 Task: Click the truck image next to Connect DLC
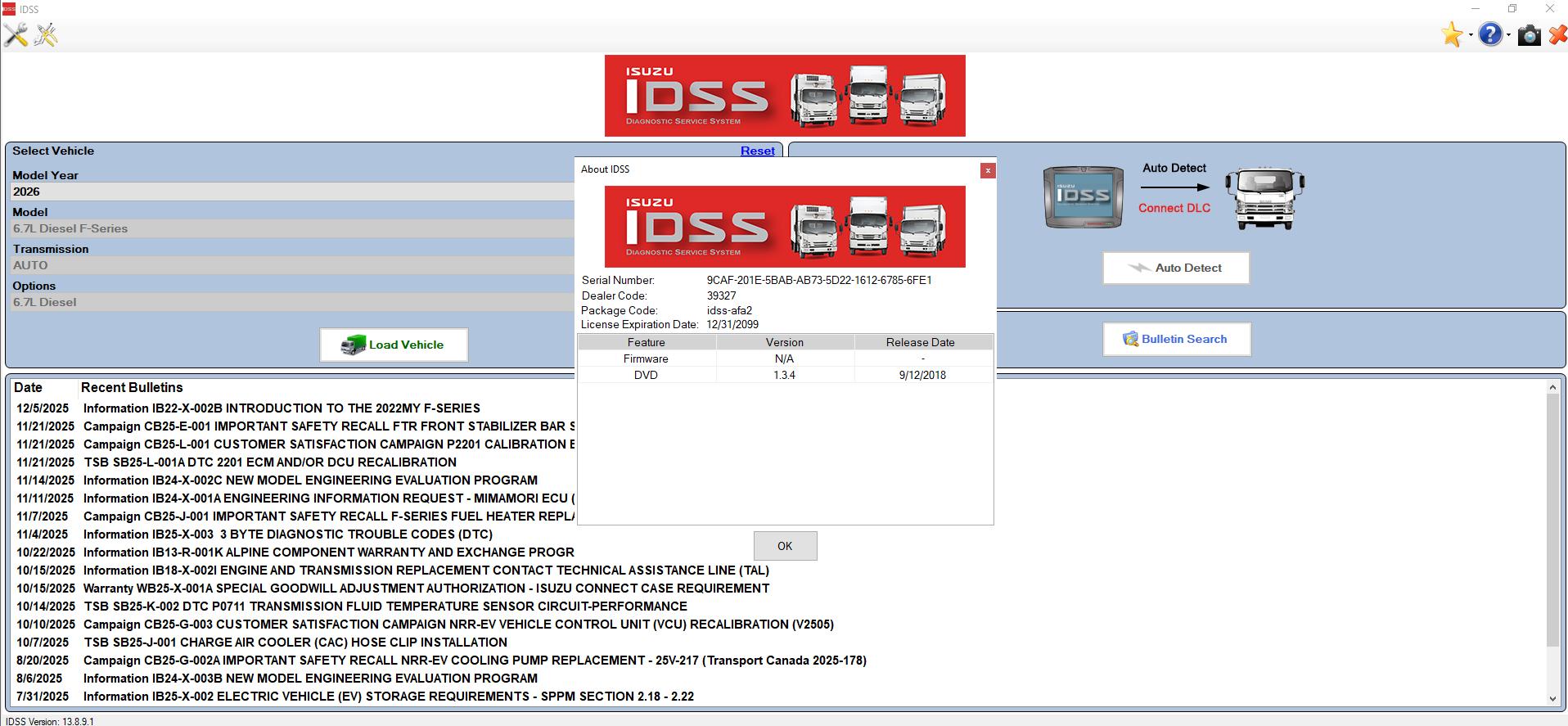click(x=1264, y=199)
